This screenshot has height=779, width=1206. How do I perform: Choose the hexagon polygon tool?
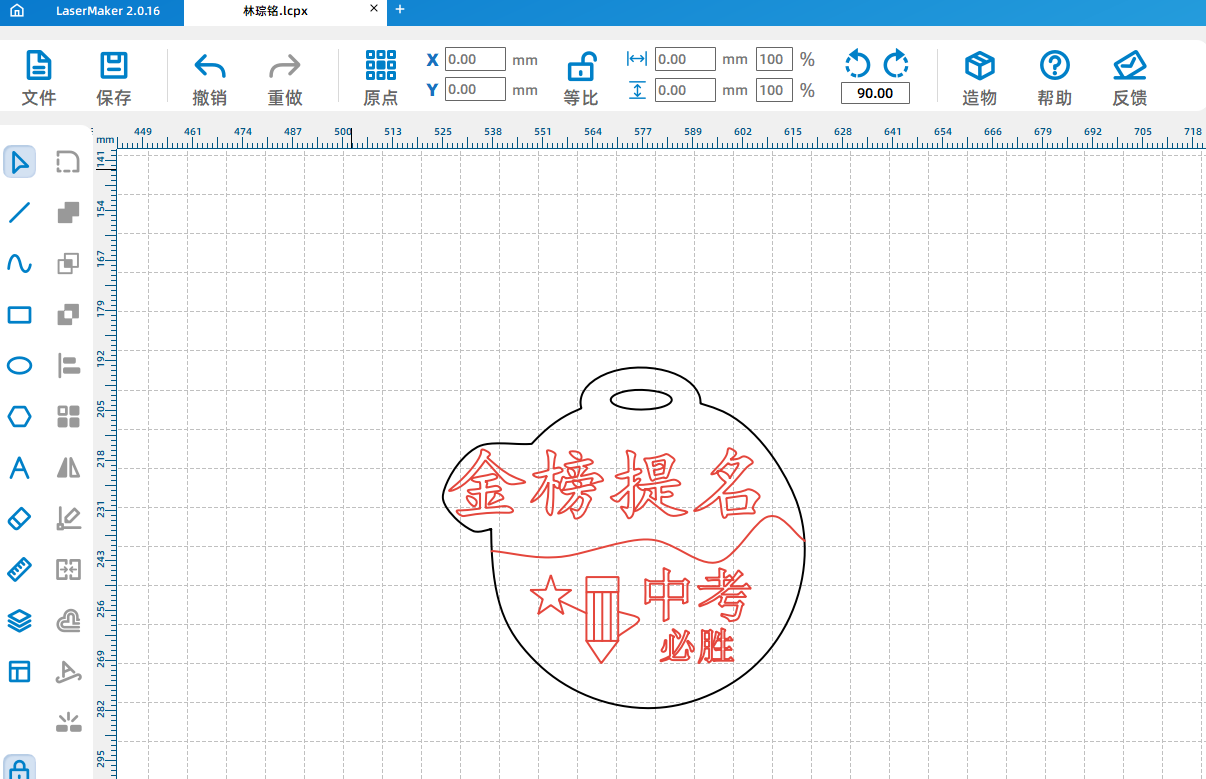click(20, 416)
